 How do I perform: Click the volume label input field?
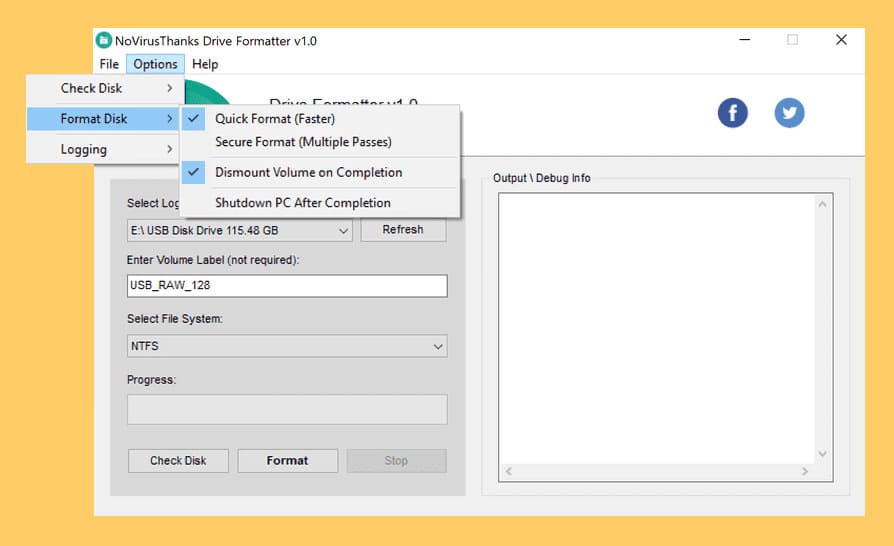pos(287,286)
